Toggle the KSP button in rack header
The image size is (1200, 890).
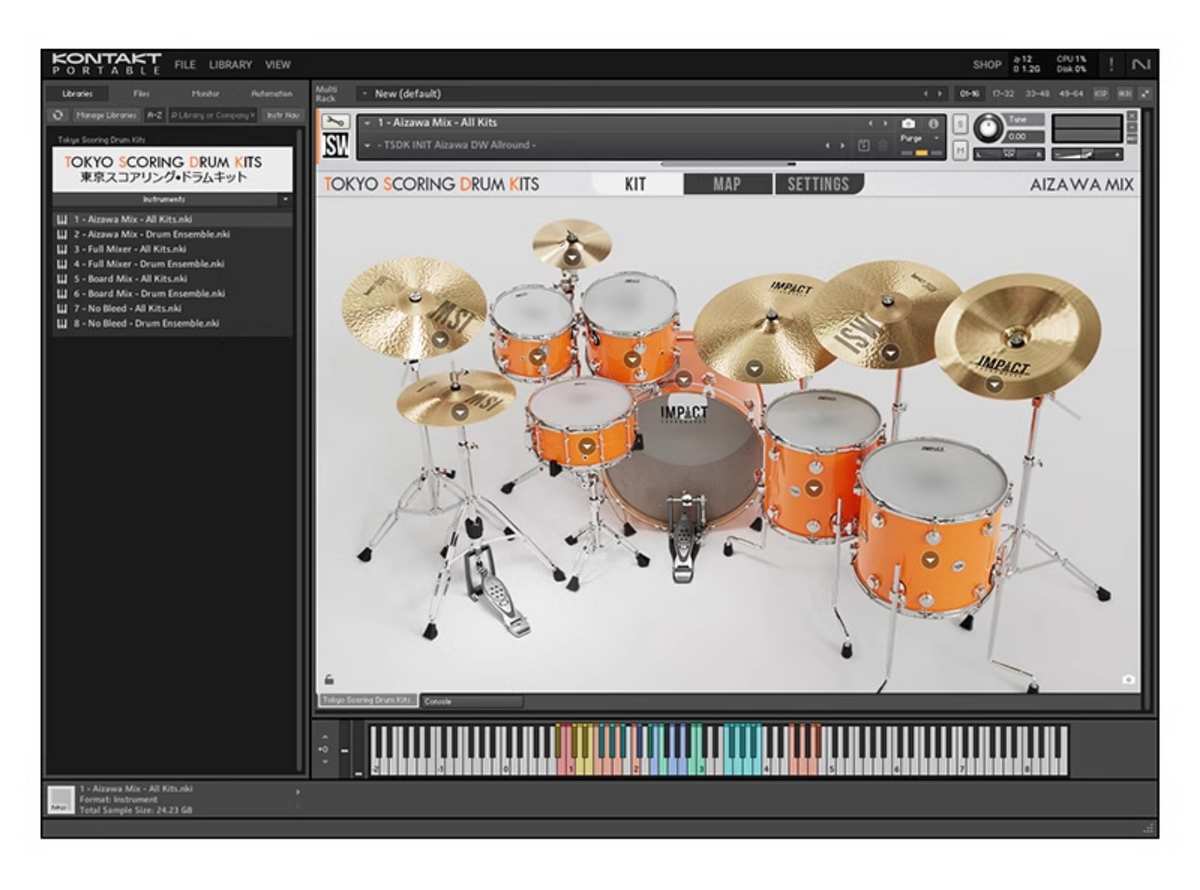(1100, 93)
